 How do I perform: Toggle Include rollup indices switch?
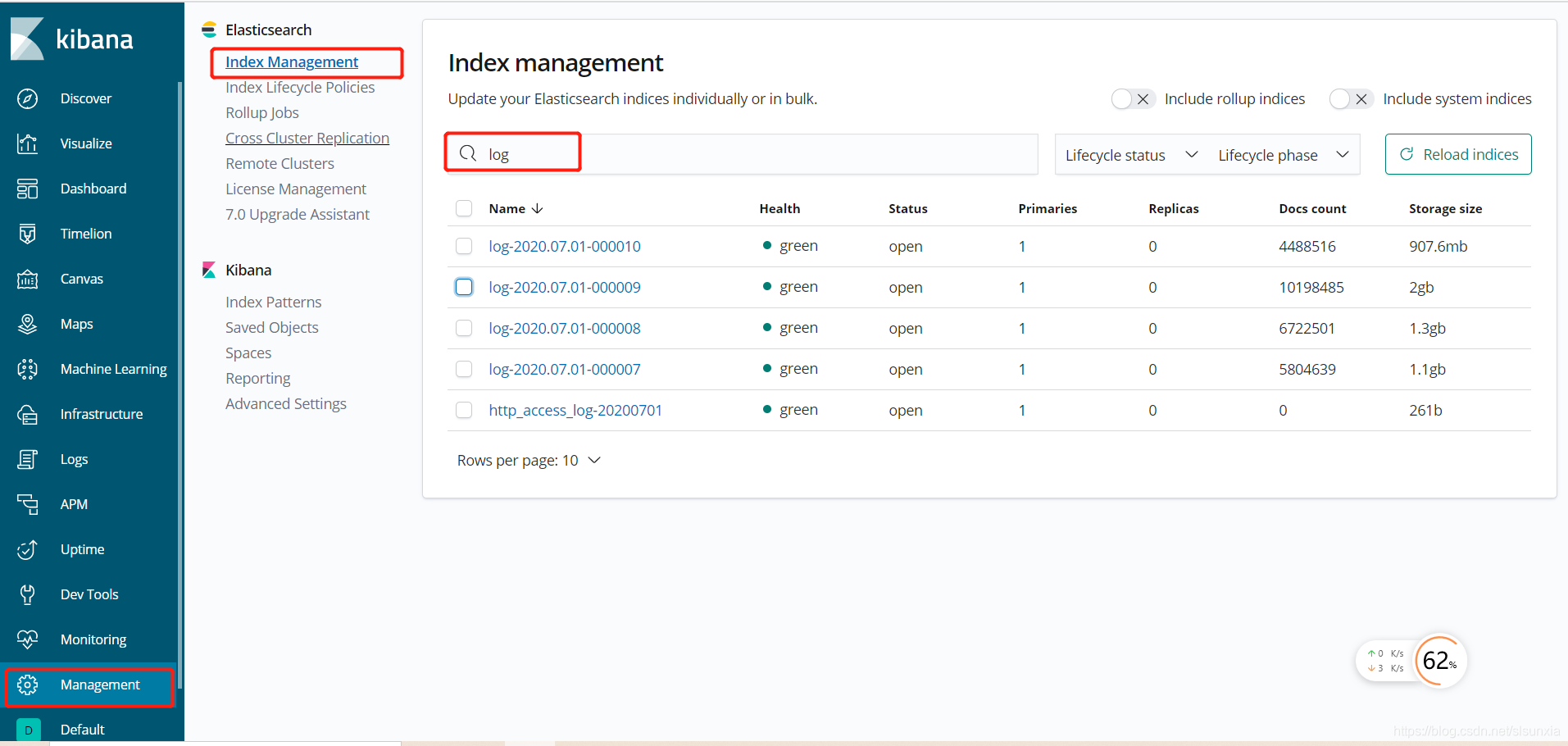[1134, 98]
